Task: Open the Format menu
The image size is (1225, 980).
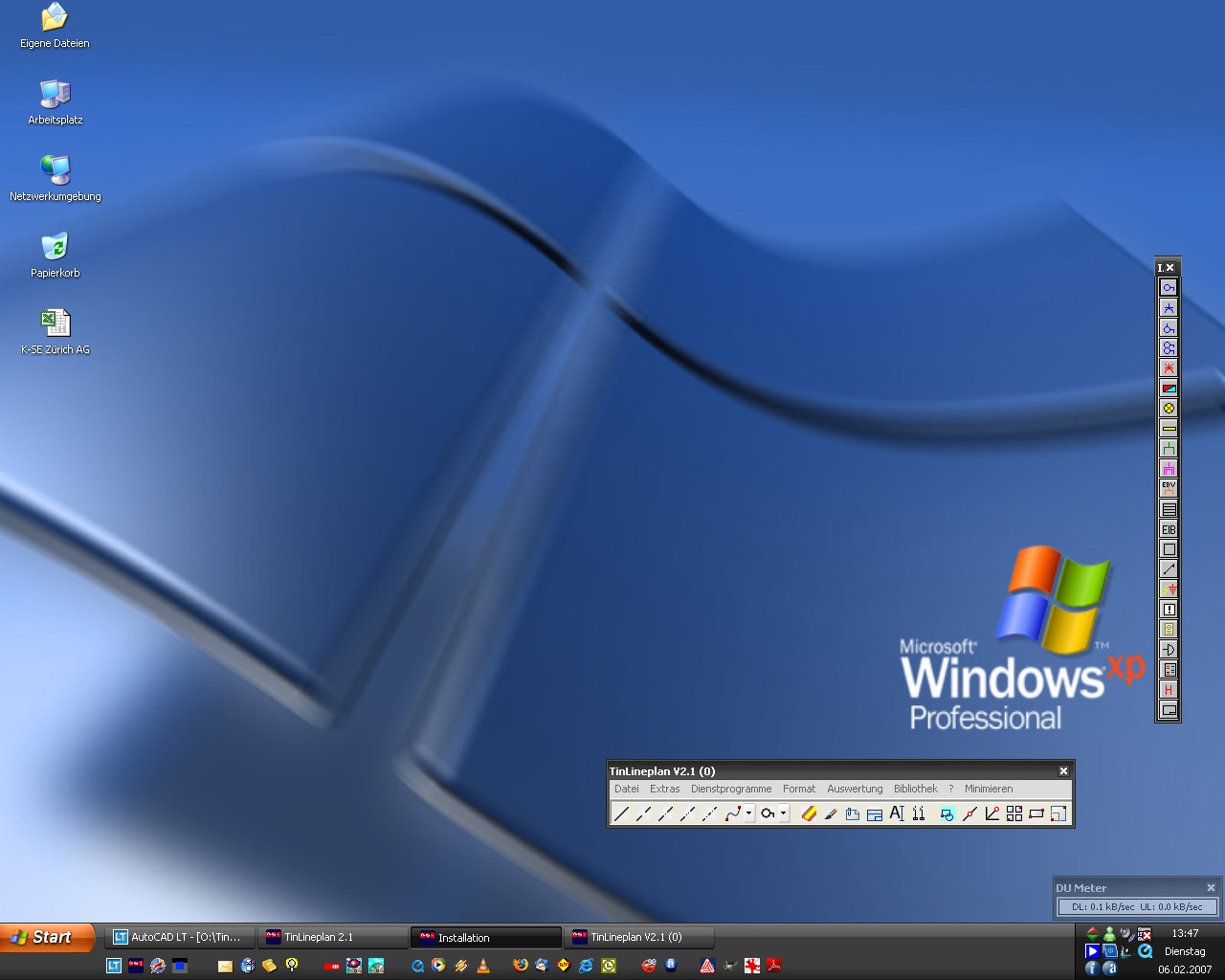Action: (799, 789)
